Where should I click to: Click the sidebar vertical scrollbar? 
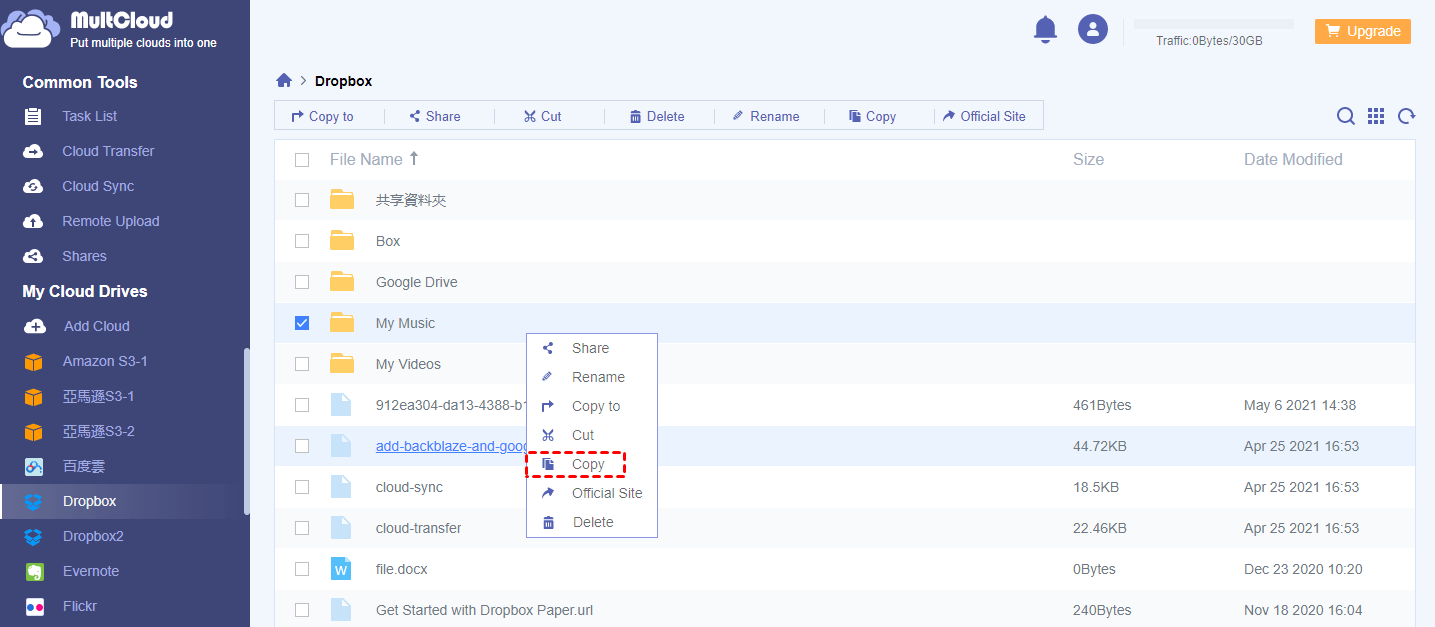point(246,430)
